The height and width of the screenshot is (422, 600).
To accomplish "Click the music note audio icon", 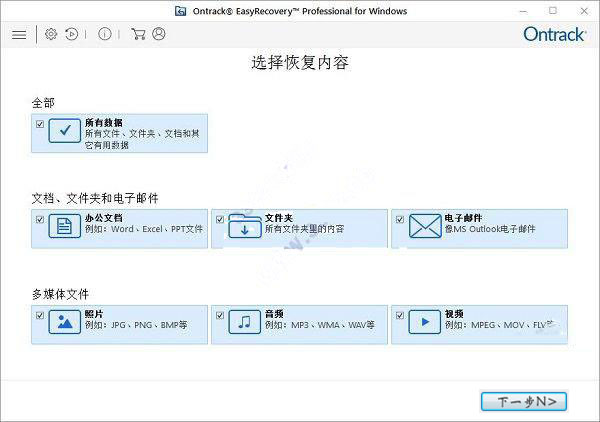I will pyautogui.click(x=244, y=323).
